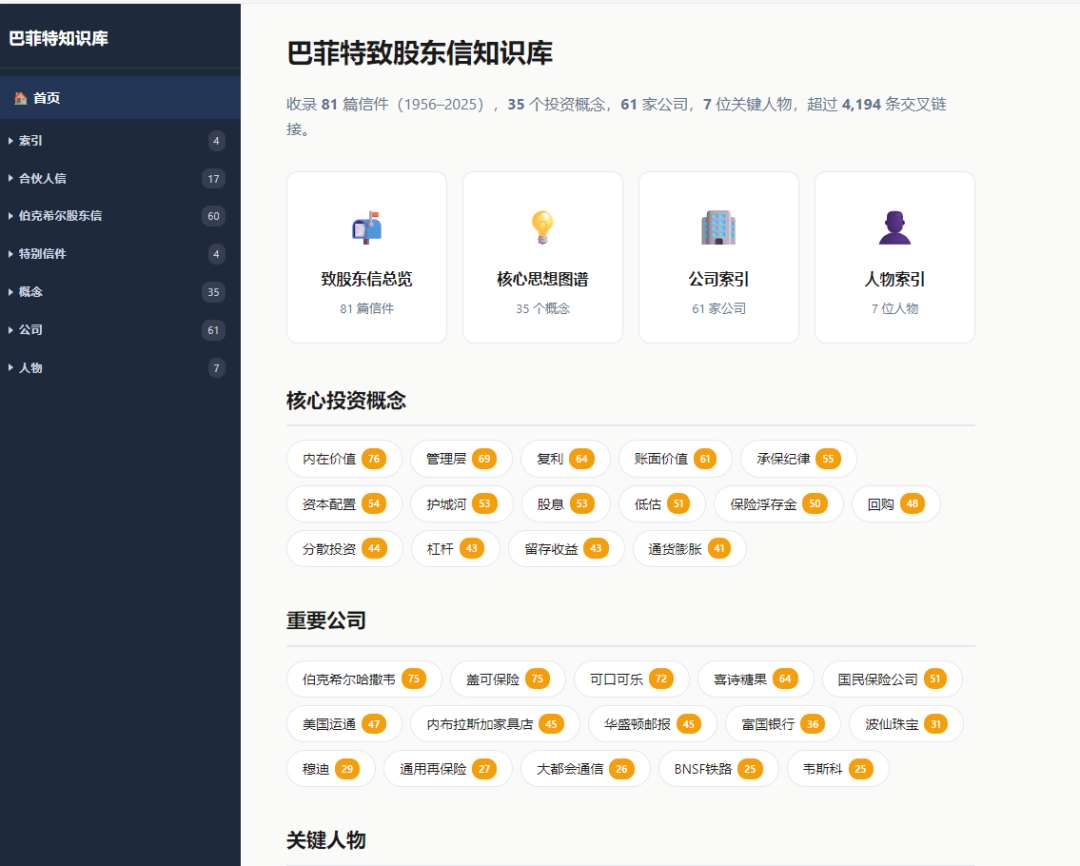Screen dimensions: 1080x866
Task: Click 巴菲特知识库 site title
Action: pyautogui.click(x=59, y=39)
